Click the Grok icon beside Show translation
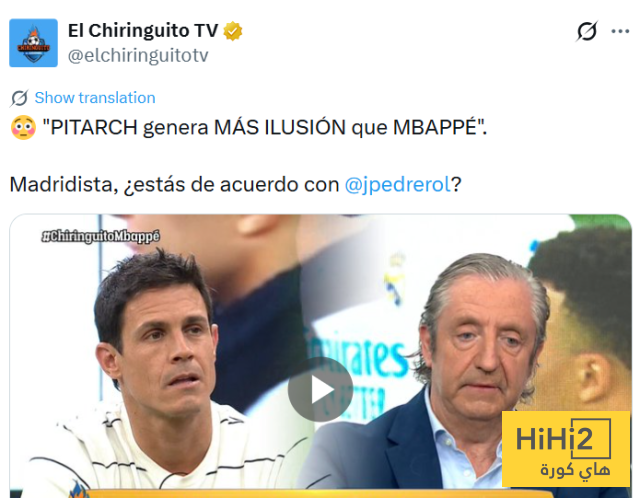 (x=19, y=98)
